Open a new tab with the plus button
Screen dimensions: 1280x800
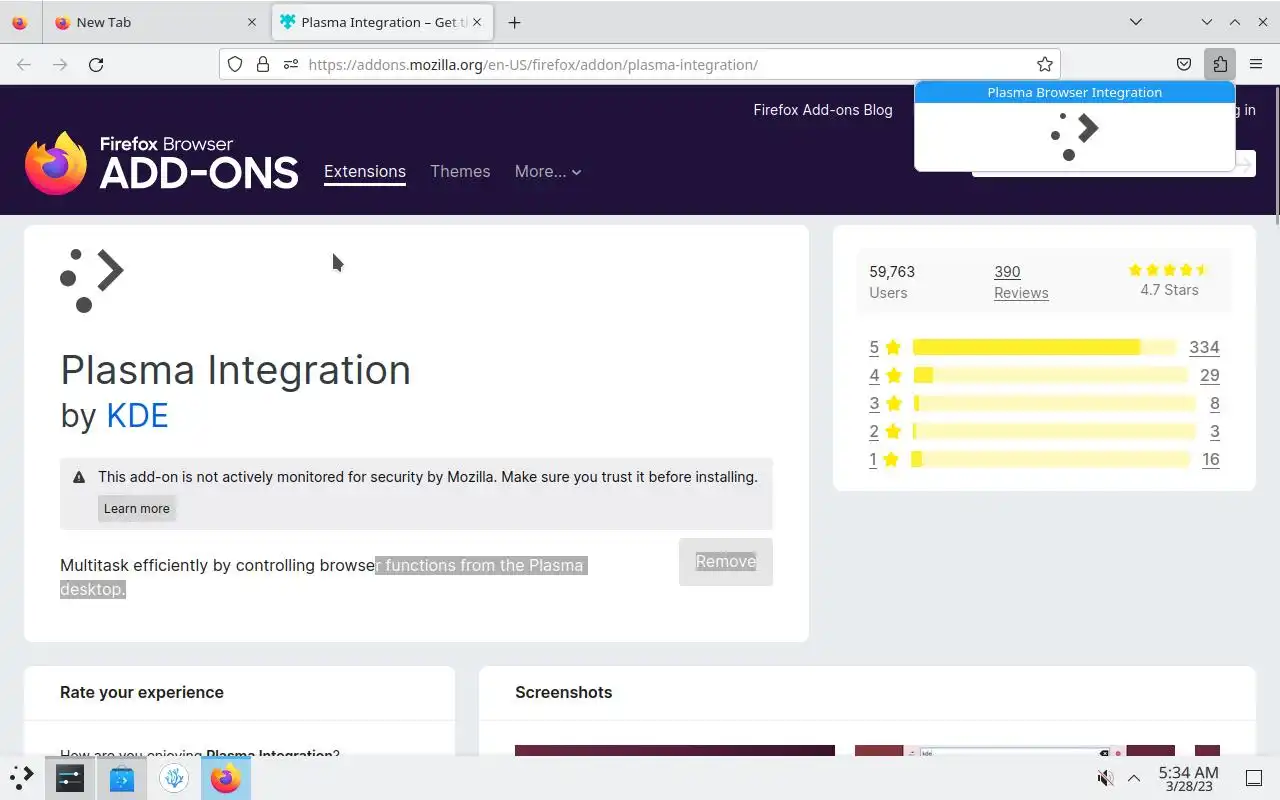[x=514, y=22]
